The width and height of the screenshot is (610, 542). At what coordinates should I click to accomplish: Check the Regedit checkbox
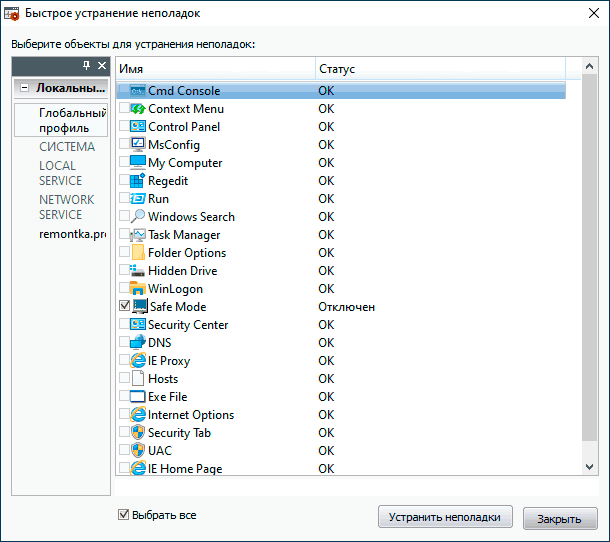(x=124, y=180)
